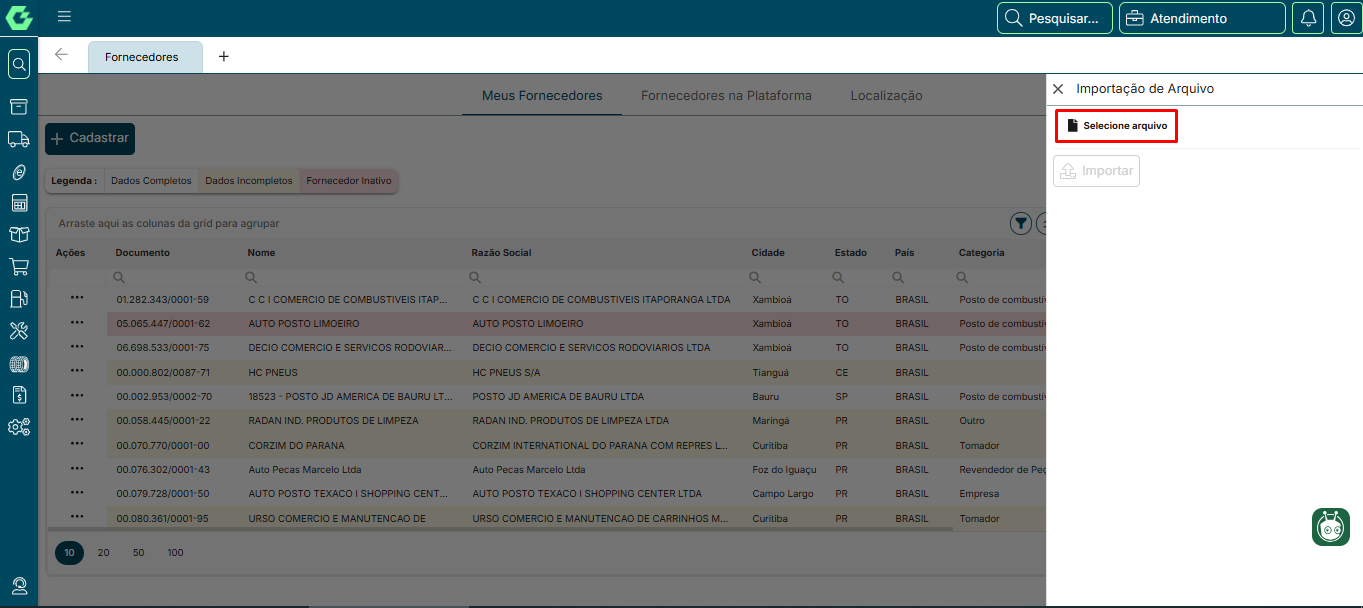Open the calculator sidebar icon
The image size is (1363, 608).
19,203
